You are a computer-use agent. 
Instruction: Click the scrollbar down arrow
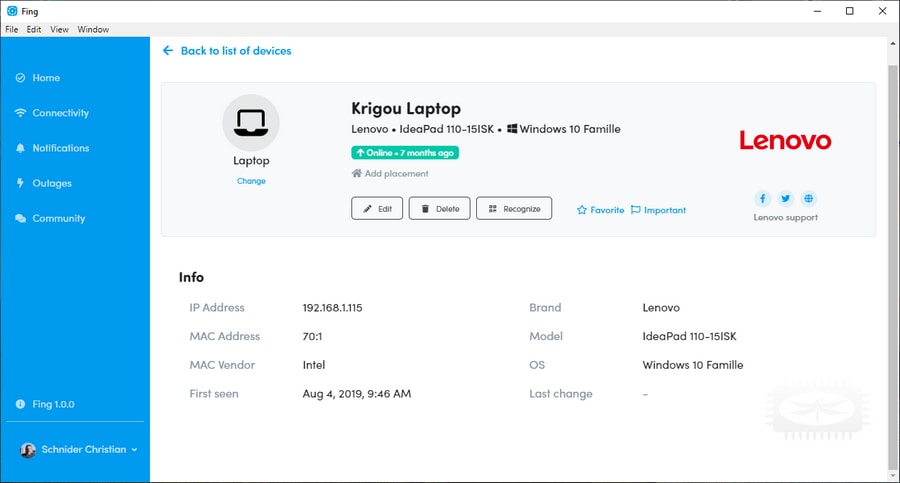893,476
